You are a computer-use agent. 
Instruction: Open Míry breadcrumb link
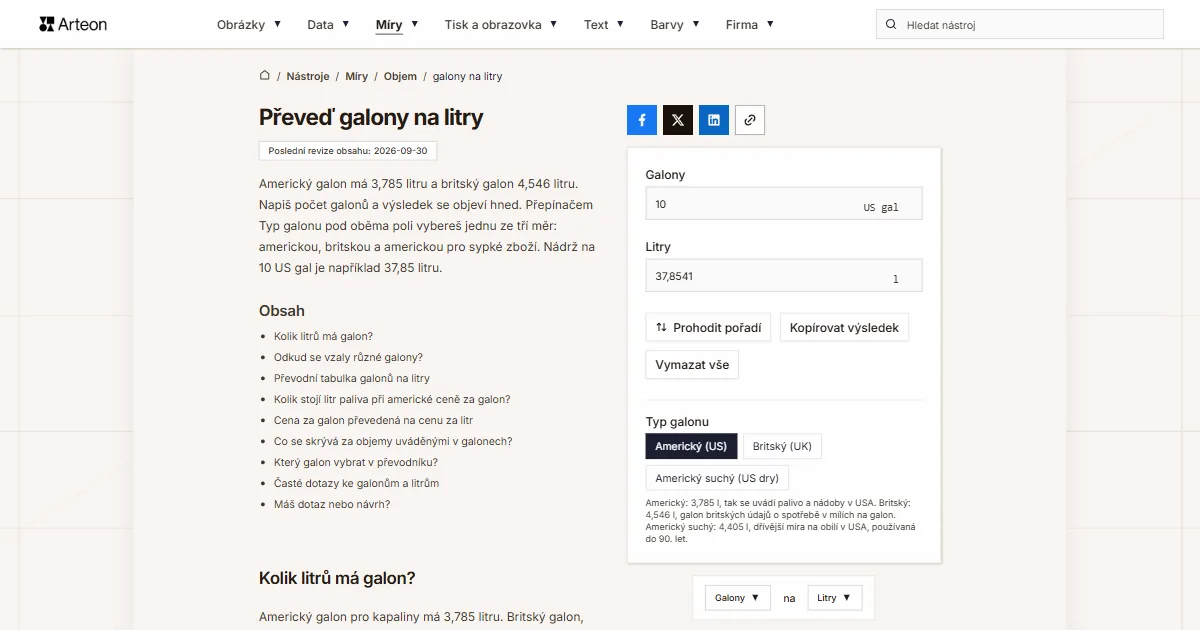click(x=357, y=76)
